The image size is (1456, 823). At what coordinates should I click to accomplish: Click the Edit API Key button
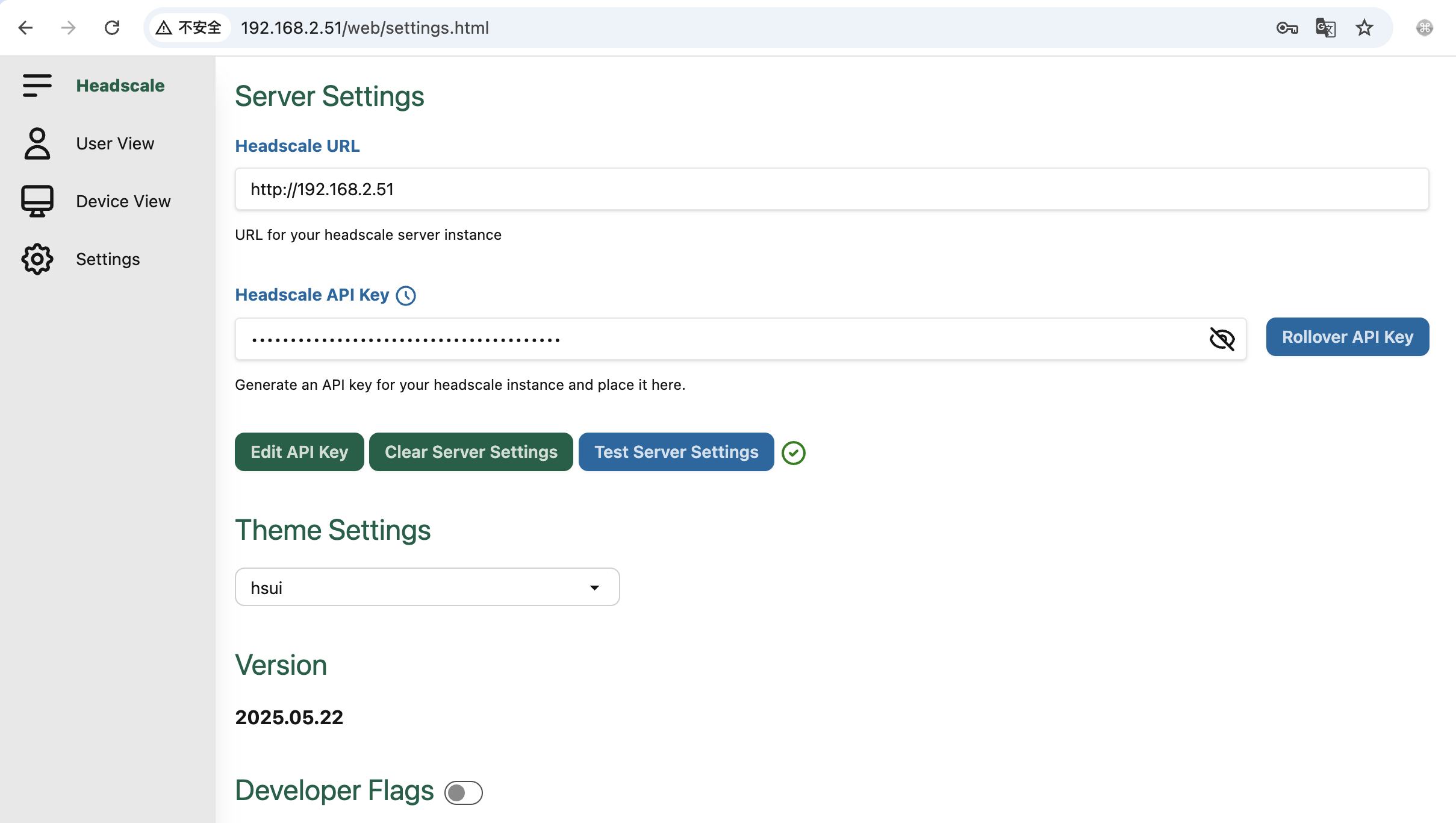(x=299, y=452)
